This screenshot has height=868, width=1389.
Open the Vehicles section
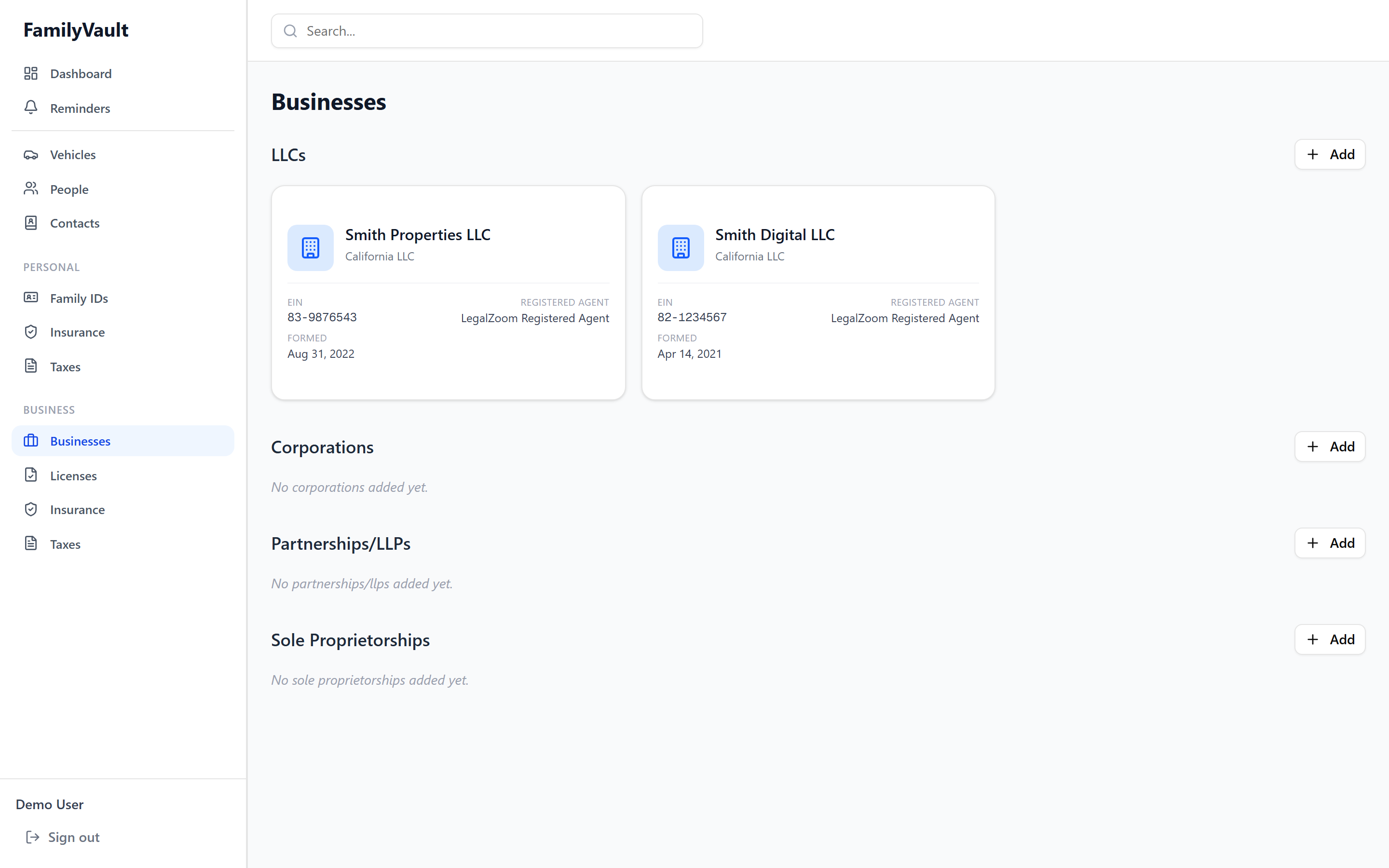123,155
